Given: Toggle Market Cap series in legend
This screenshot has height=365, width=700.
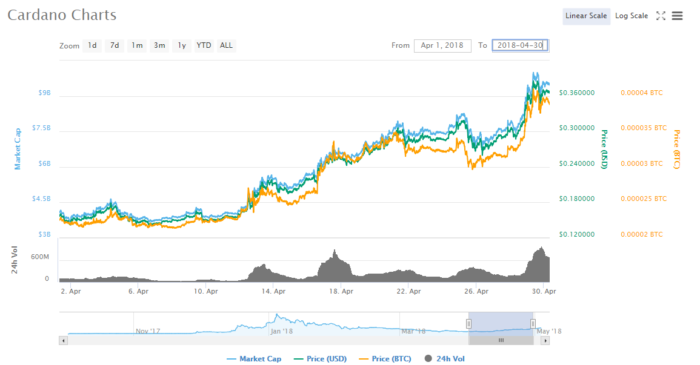Looking at the screenshot, I should pyautogui.click(x=254, y=359).
